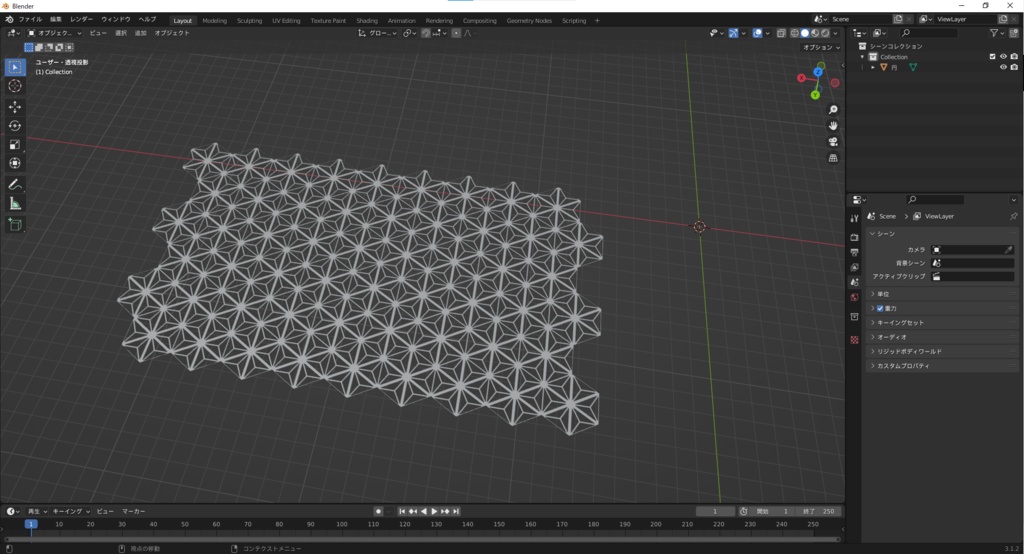Click the new scene copy icon
Image resolution: width=1024 pixels, height=554 pixels.
coord(898,19)
